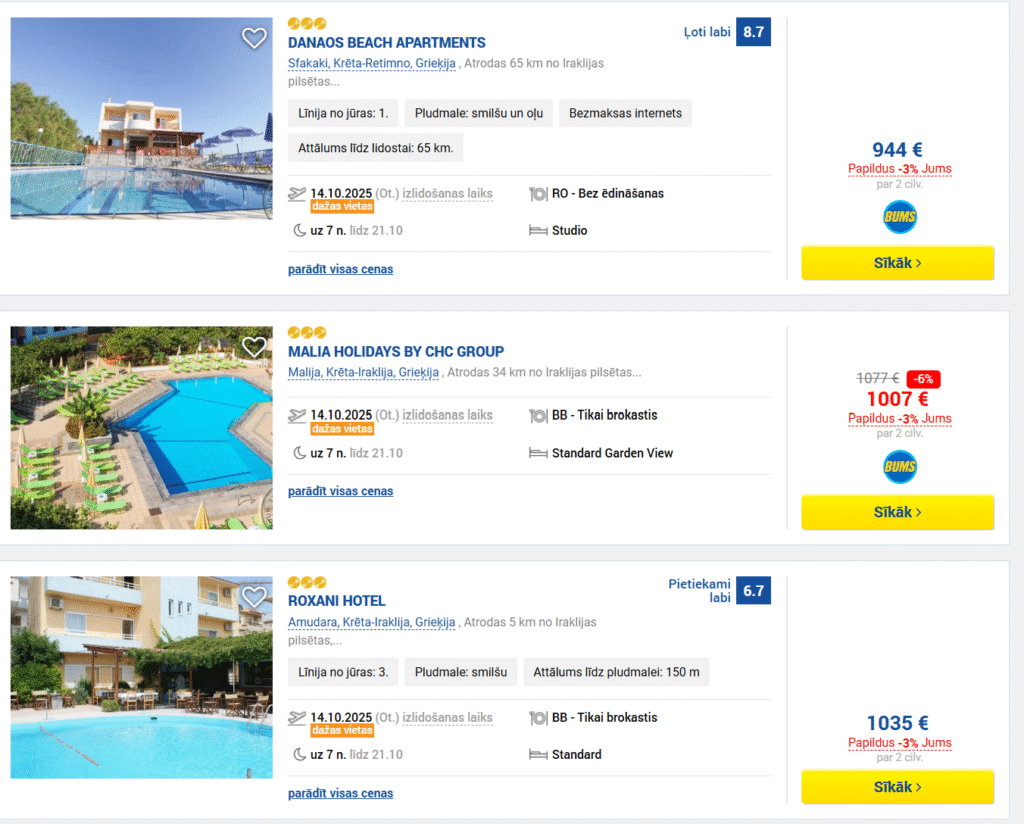The height and width of the screenshot is (824, 1024).
Task: Click BUMS logo on Danaos offer
Action: [x=899, y=217]
